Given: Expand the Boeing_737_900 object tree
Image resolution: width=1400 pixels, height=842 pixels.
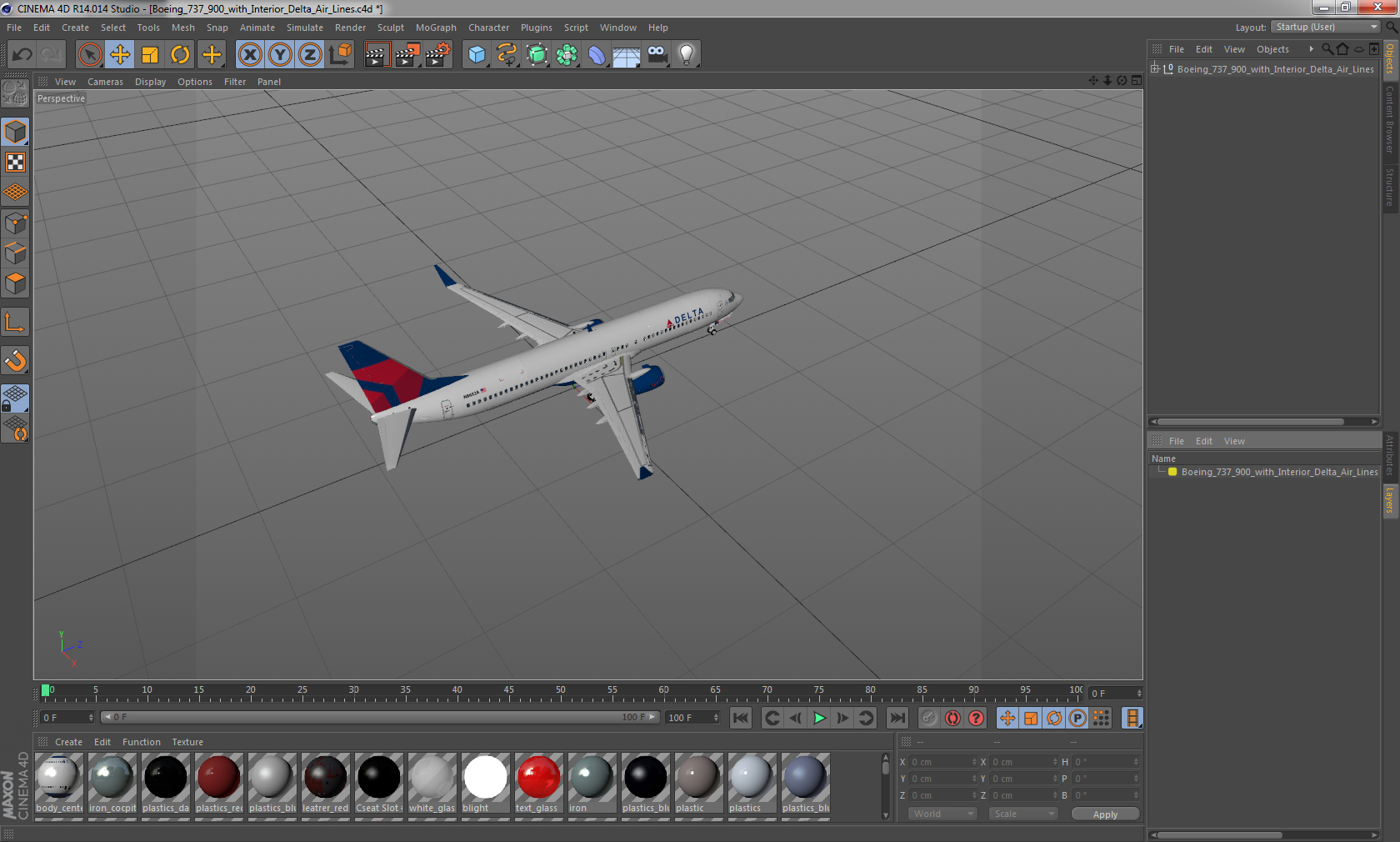Looking at the screenshot, I should 1155,69.
